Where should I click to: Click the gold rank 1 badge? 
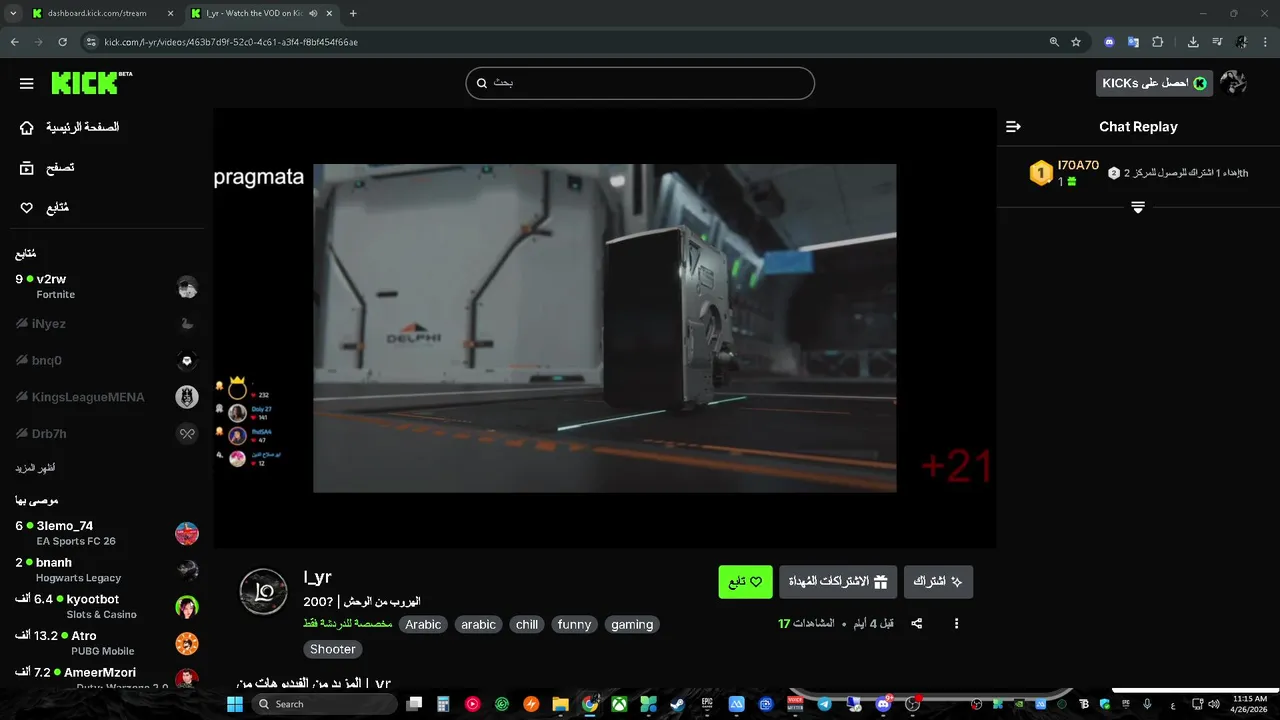(1041, 173)
